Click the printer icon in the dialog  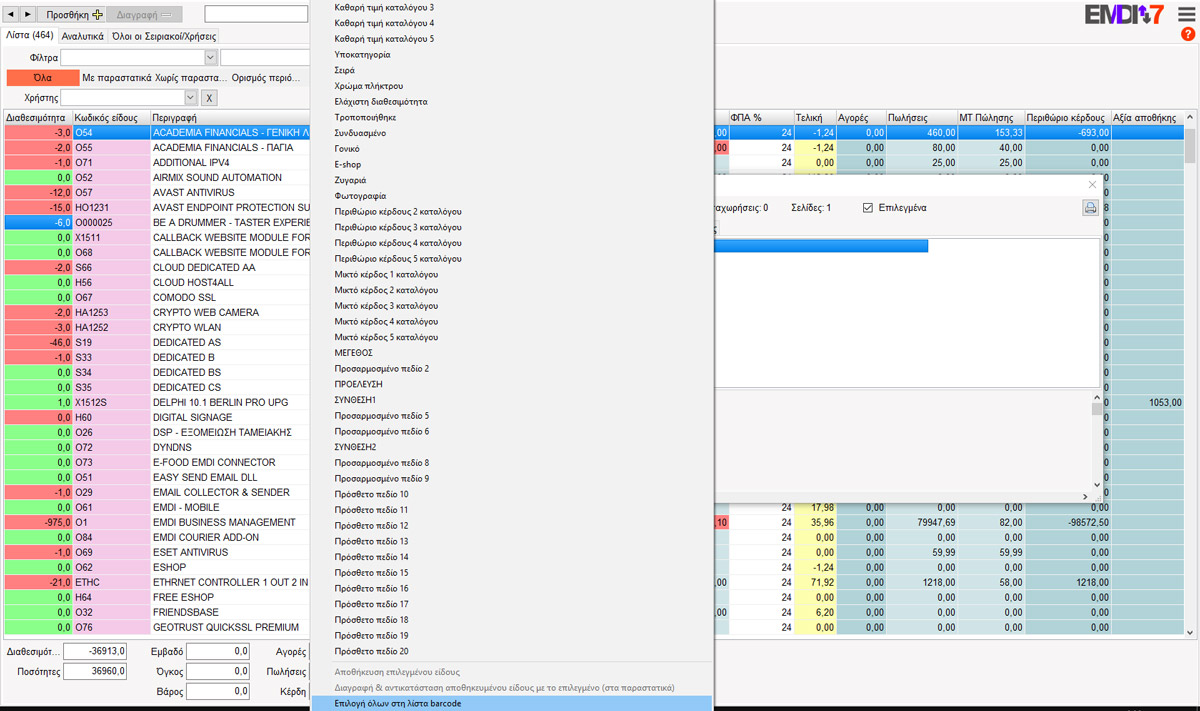pyautogui.click(x=1090, y=208)
